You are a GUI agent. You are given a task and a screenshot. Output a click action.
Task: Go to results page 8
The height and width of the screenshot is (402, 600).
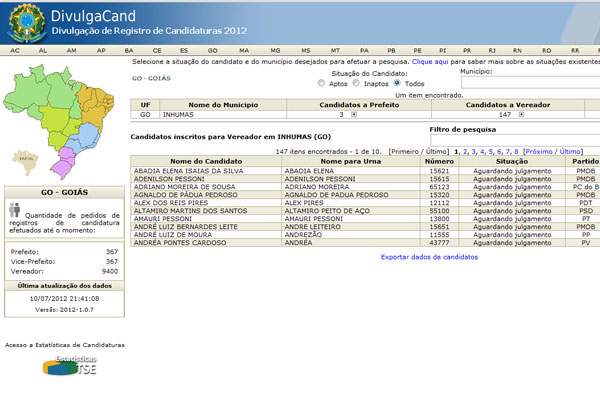pyautogui.click(x=516, y=151)
